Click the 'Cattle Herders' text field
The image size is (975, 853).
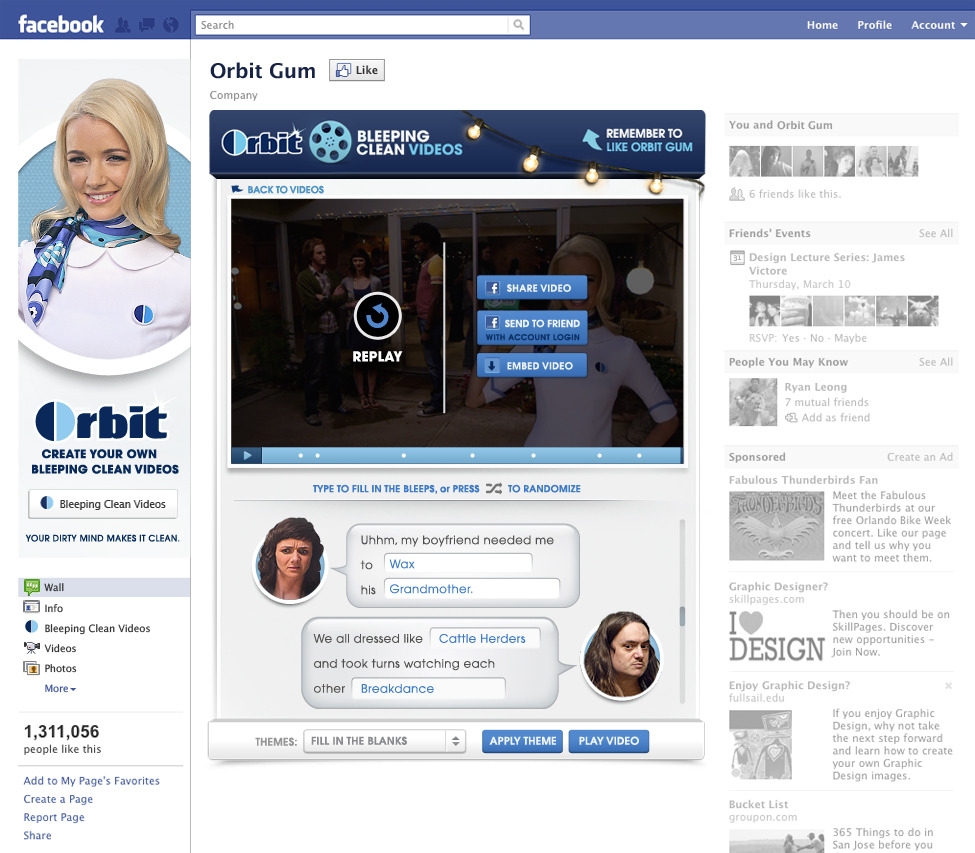coord(485,639)
